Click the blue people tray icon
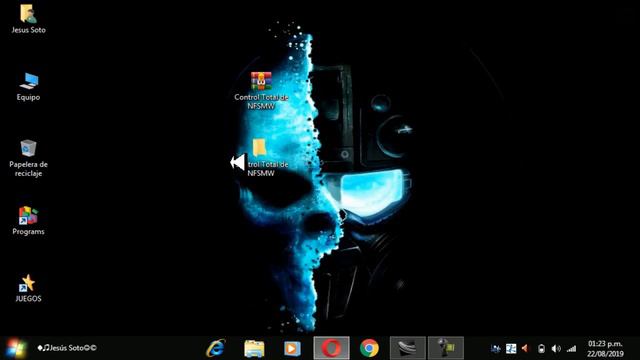The height and width of the screenshot is (360, 640). [x=496, y=349]
